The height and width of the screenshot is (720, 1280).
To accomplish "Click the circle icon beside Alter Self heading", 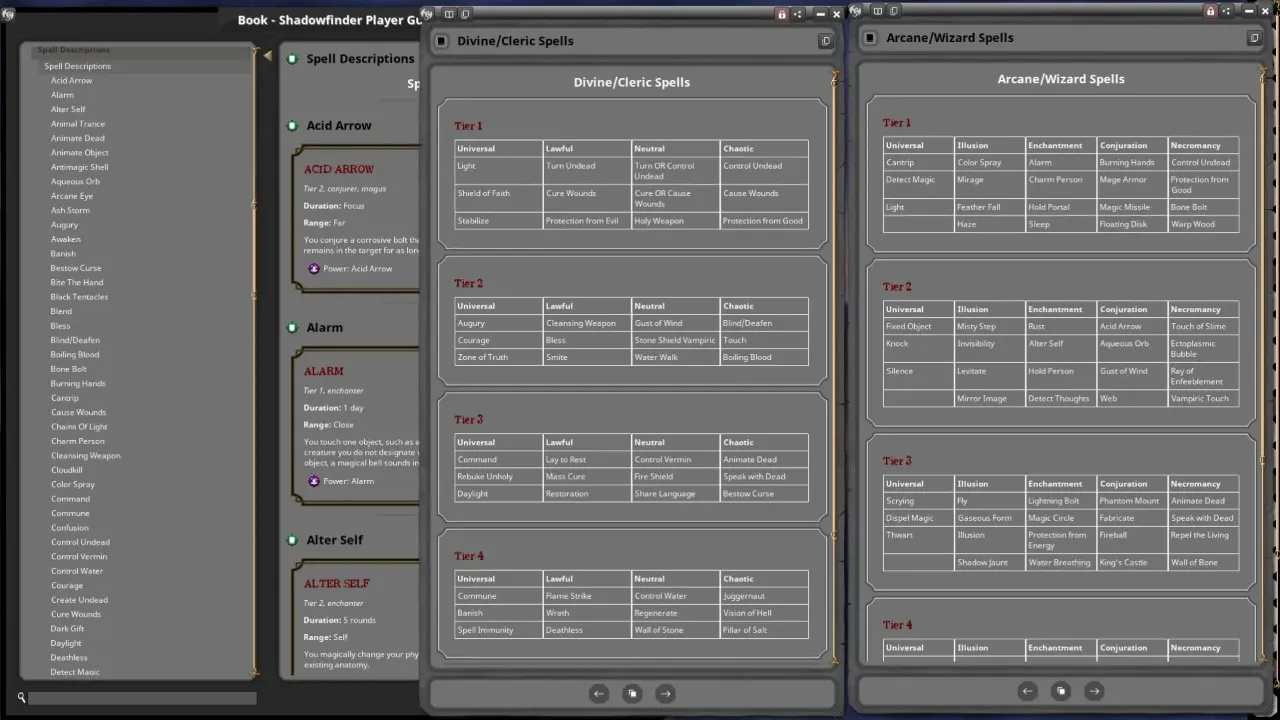I will (292, 540).
